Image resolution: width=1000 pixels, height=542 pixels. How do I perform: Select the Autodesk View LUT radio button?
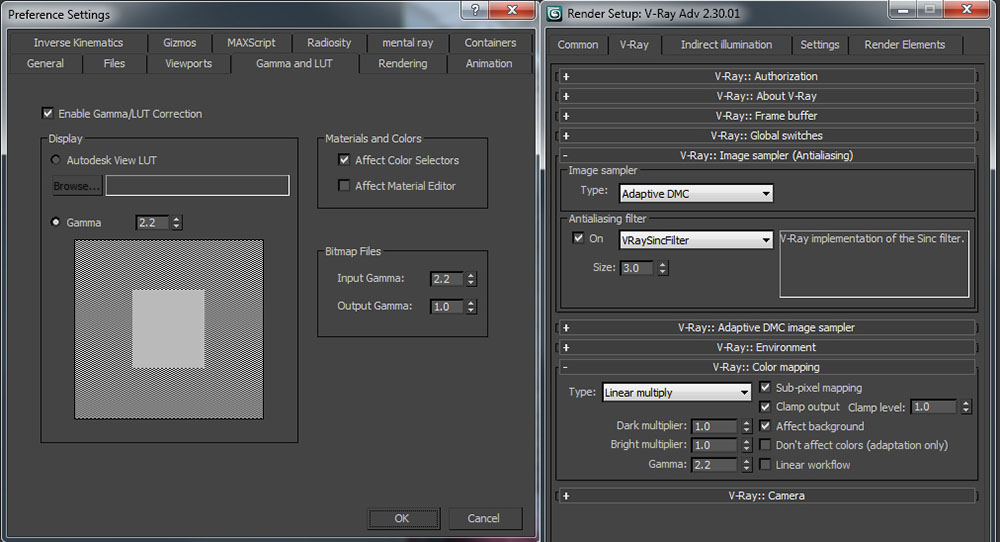click(55, 160)
